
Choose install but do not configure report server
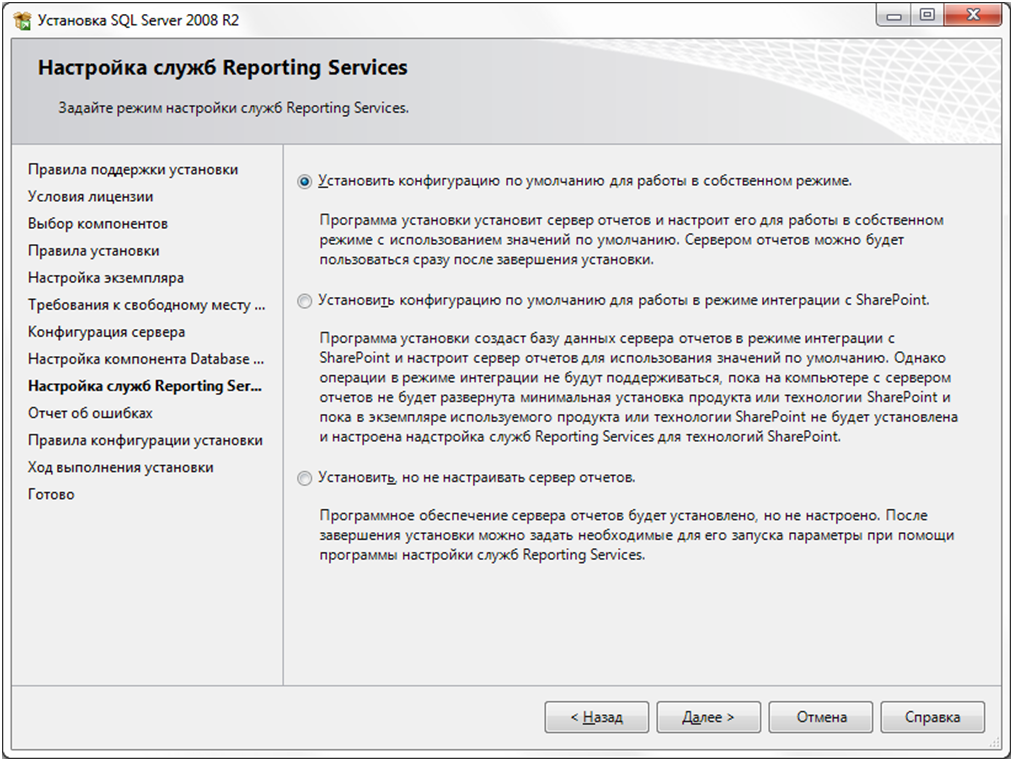click(304, 479)
